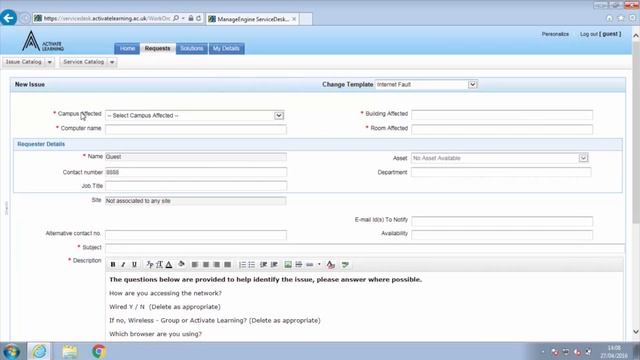The height and width of the screenshot is (360, 640).
Task: Click the refresh icon in address bar
Action: [x=199, y=18]
